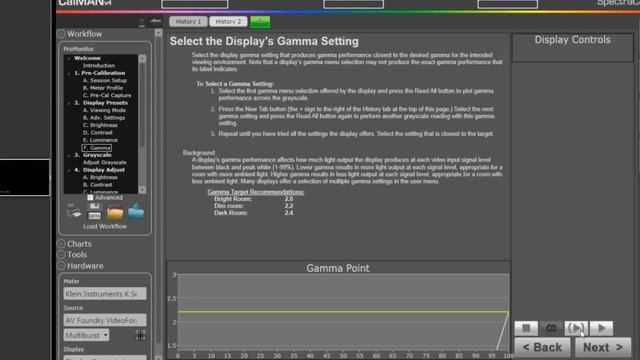Select D. Contrast under Display Presets
This screenshot has height=360, width=640.
tap(98, 132)
